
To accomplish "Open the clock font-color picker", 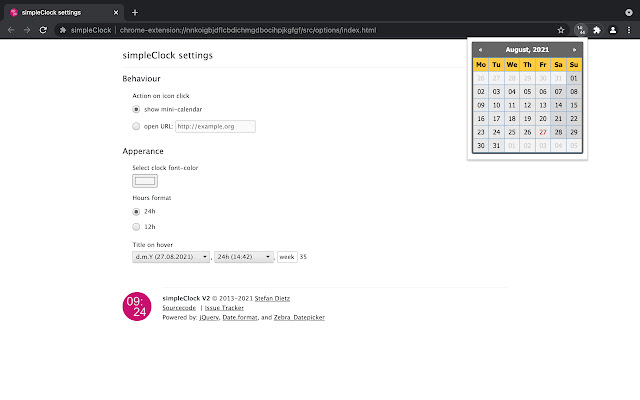I will (x=146, y=181).
